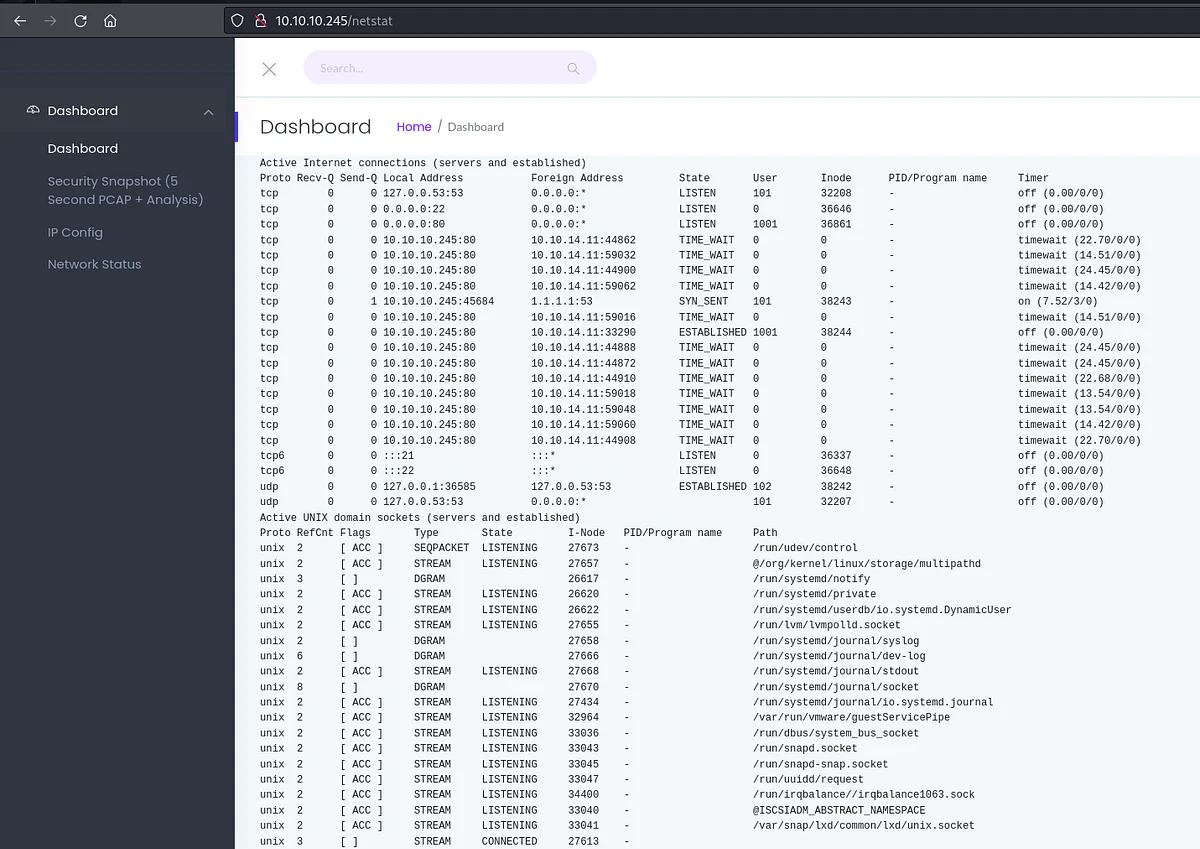Click path /var/snap/lxd/common/lxd/unix.socket
The height and width of the screenshot is (849, 1200).
tap(864, 825)
